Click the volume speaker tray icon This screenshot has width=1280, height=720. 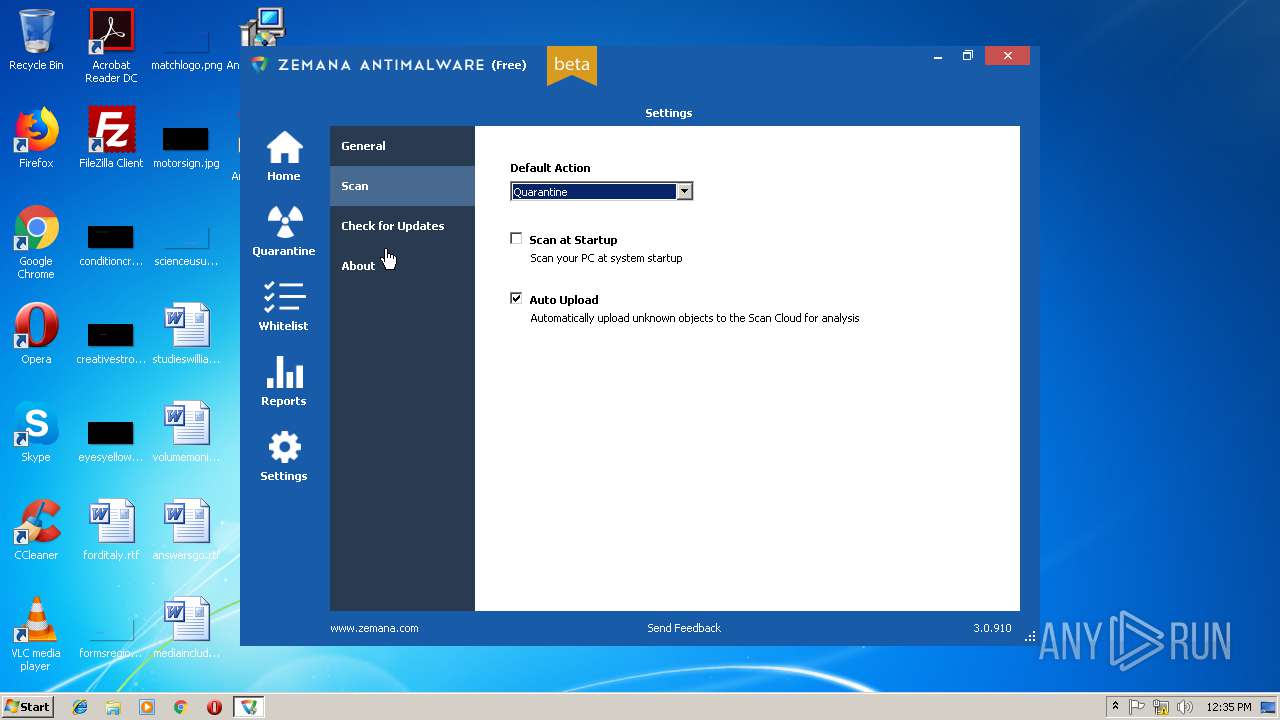[1185, 707]
